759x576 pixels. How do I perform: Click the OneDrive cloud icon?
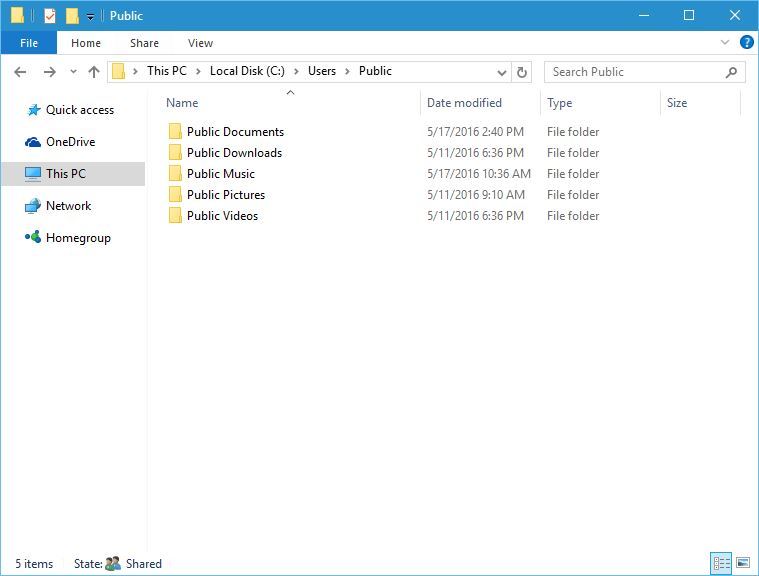tap(32, 142)
